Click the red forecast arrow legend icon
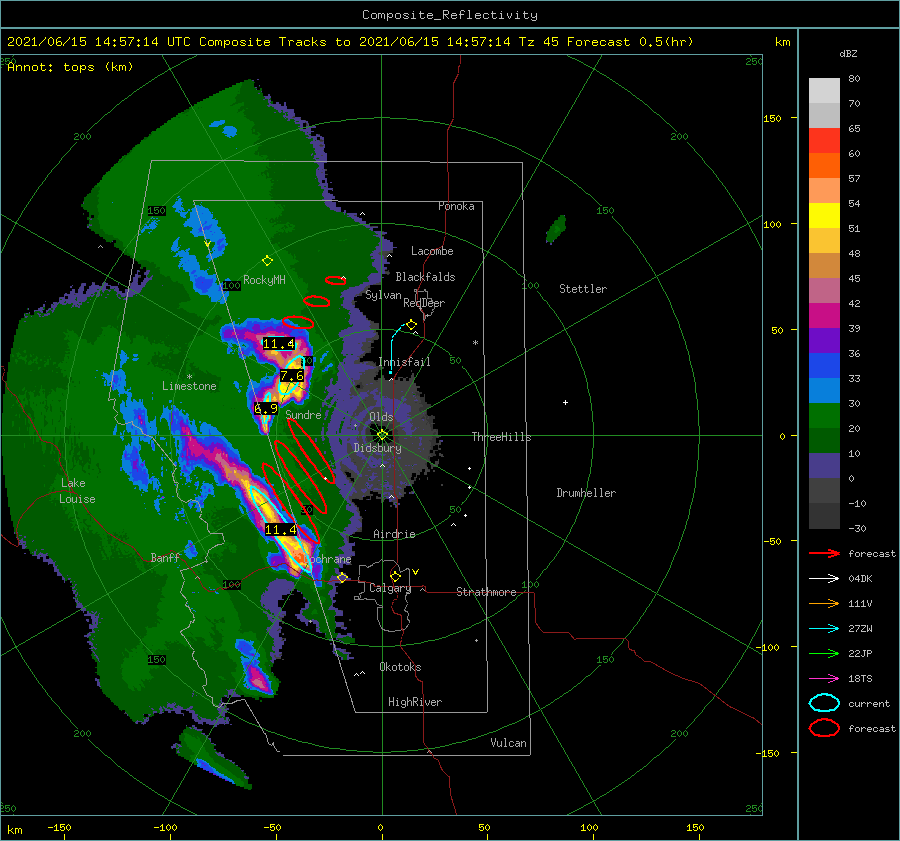900x841 pixels. click(824, 553)
